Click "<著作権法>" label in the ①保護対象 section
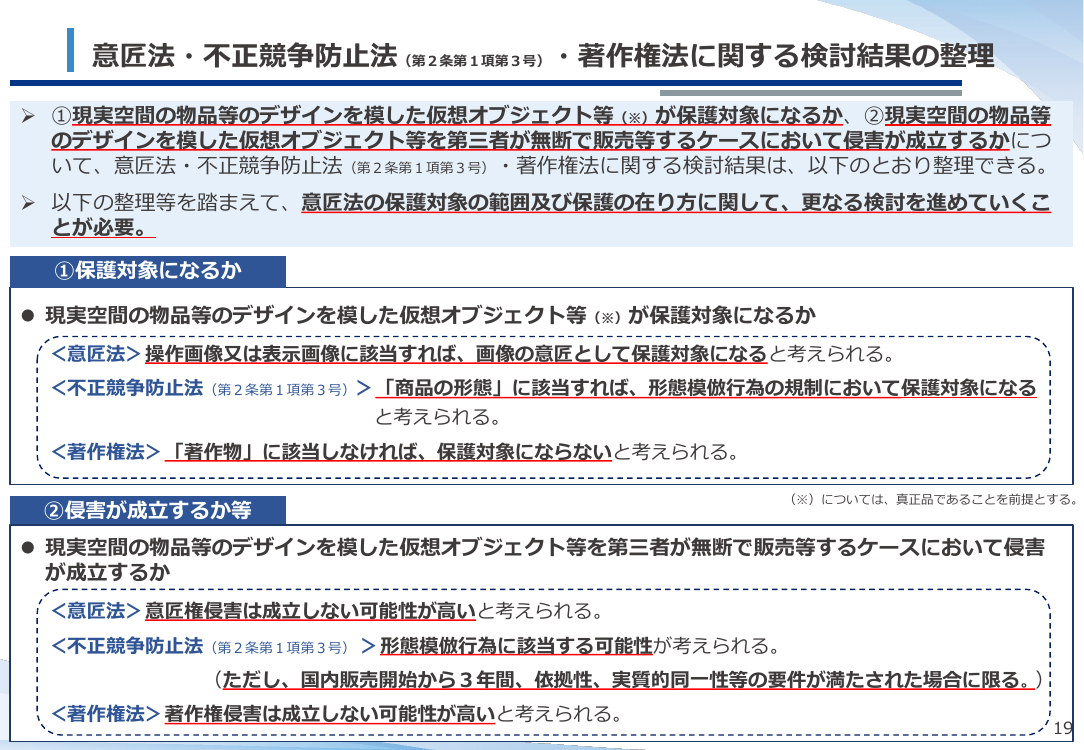Screen dimensions: 1084x750 [106, 451]
